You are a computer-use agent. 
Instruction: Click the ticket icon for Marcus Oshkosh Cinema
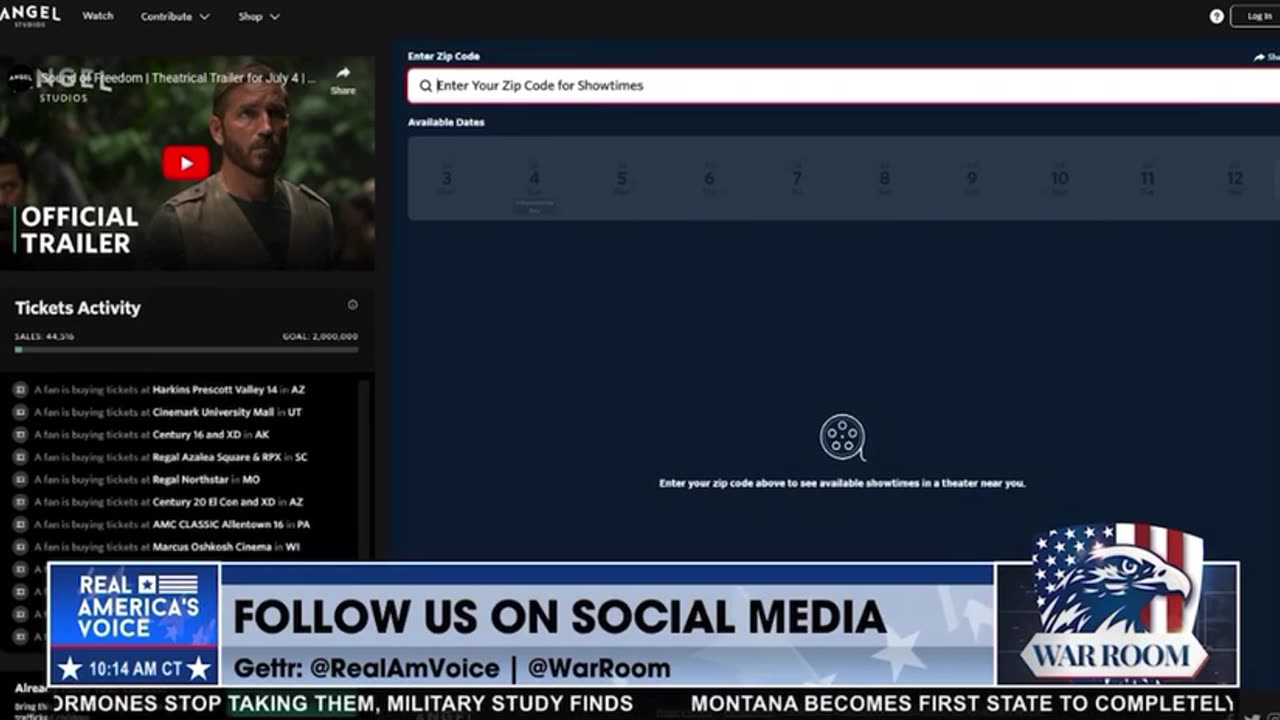20,547
